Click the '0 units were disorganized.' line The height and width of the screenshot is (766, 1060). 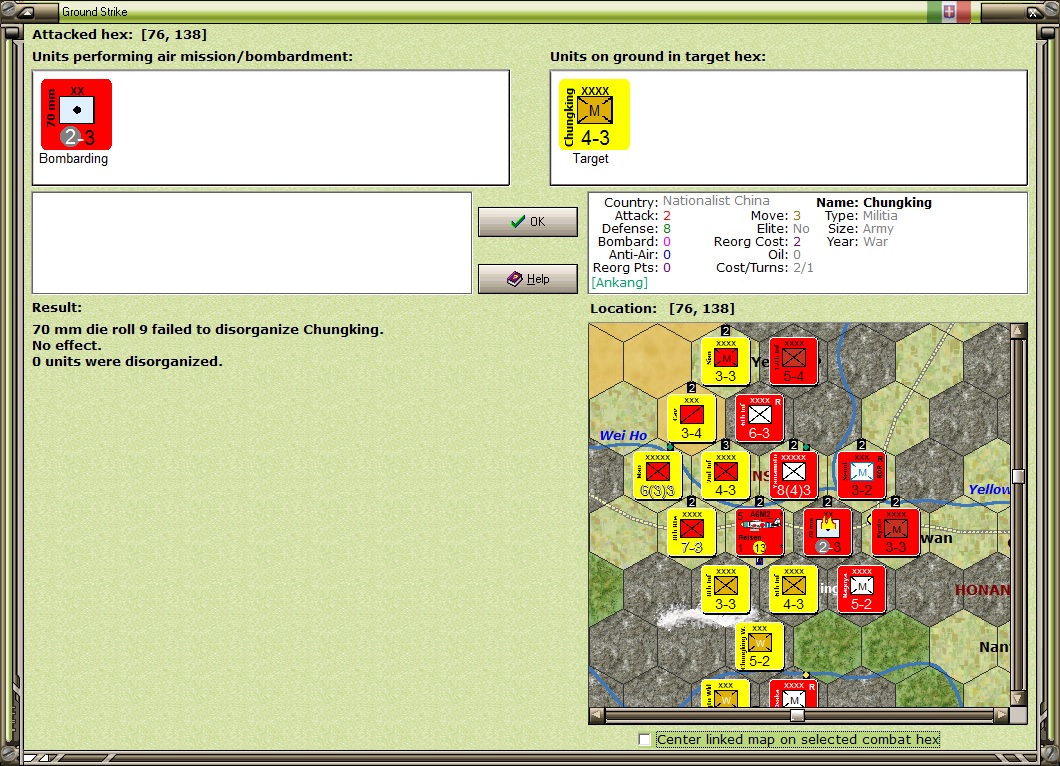click(127, 362)
